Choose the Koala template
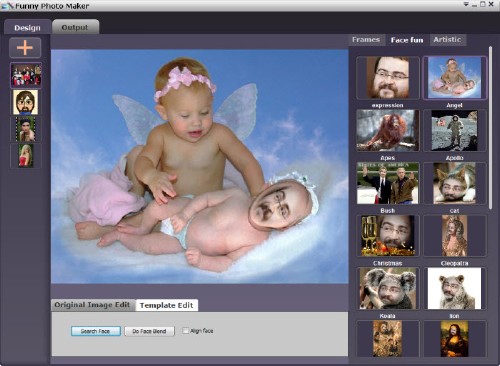This screenshot has width=500, height=366. (388, 288)
